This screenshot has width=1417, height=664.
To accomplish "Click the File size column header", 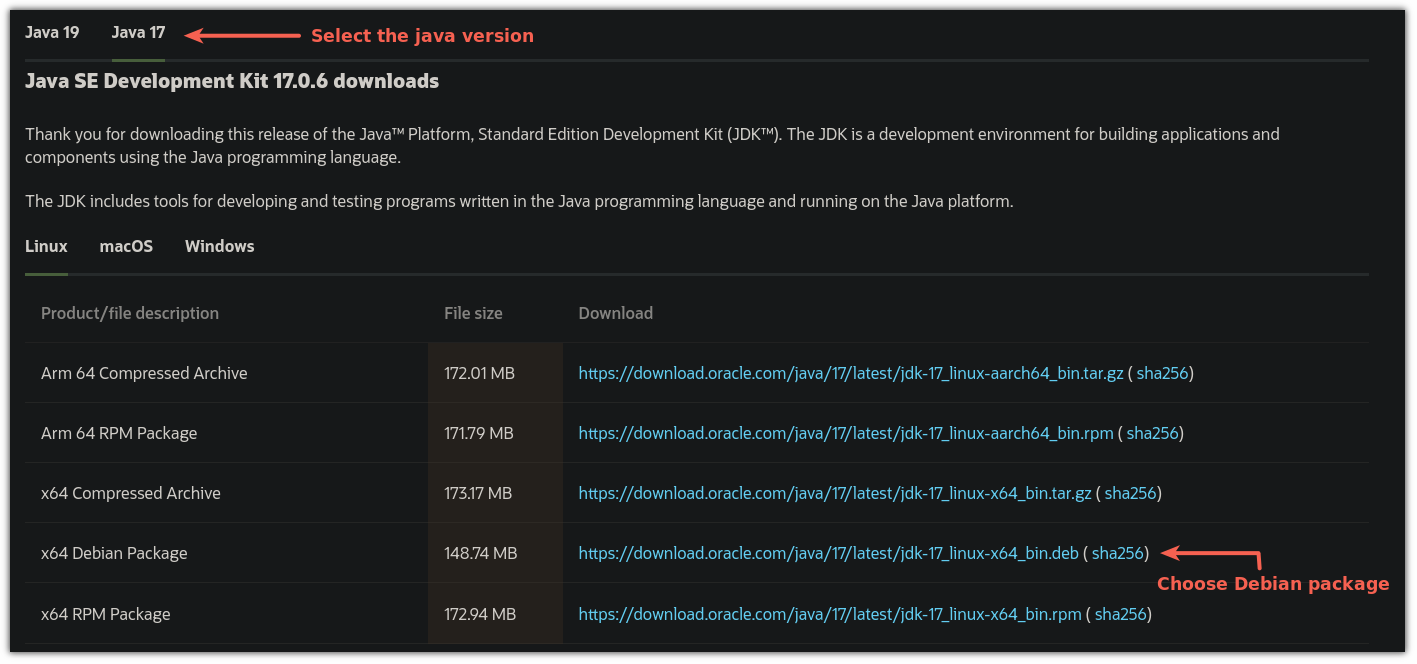I will [473, 312].
